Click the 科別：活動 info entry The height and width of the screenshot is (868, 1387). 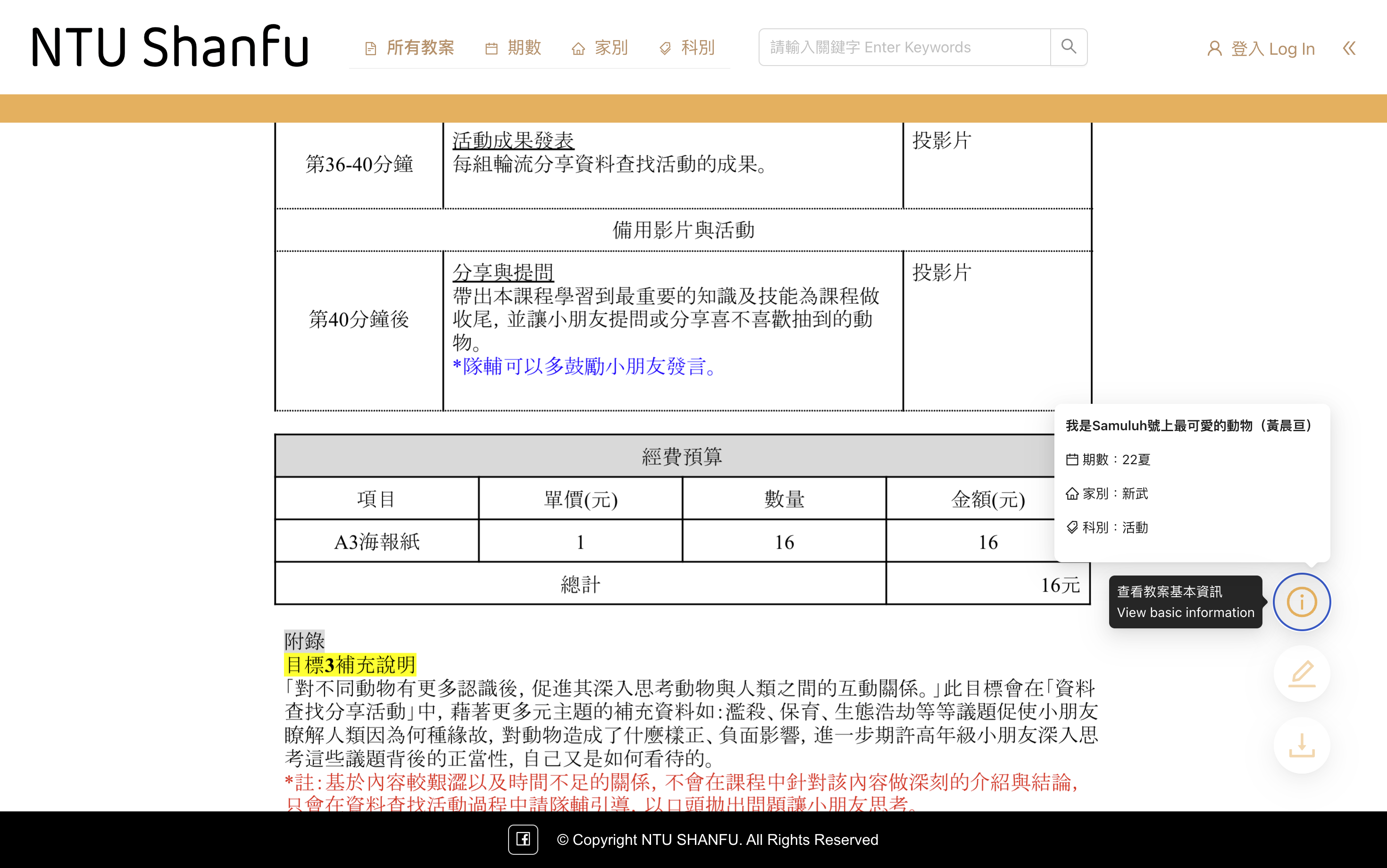click(x=1107, y=527)
